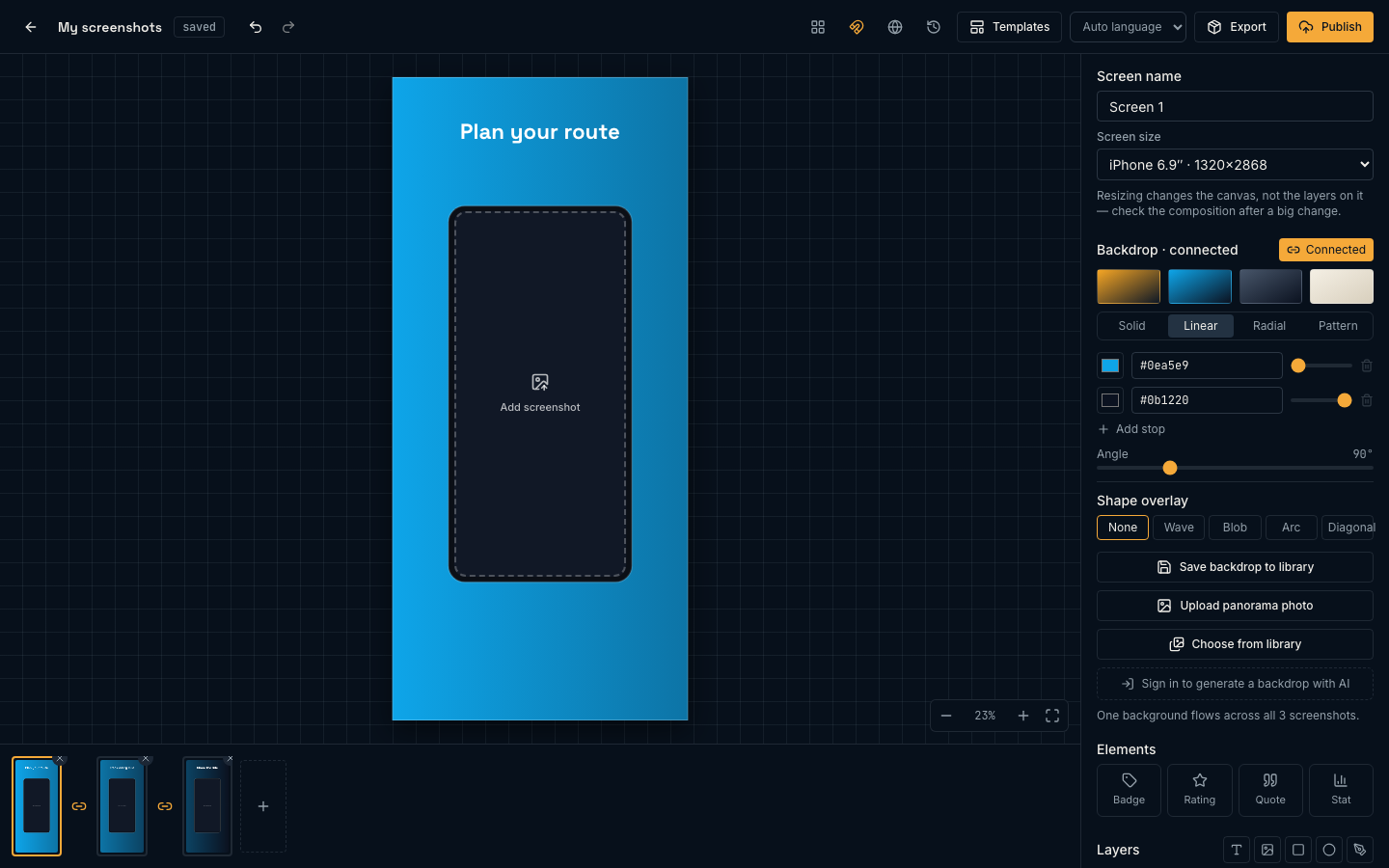The width and height of the screenshot is (1389, 868).
Task: Open color picker for #0ea5e9 stop
Action: coord(1110,366)
